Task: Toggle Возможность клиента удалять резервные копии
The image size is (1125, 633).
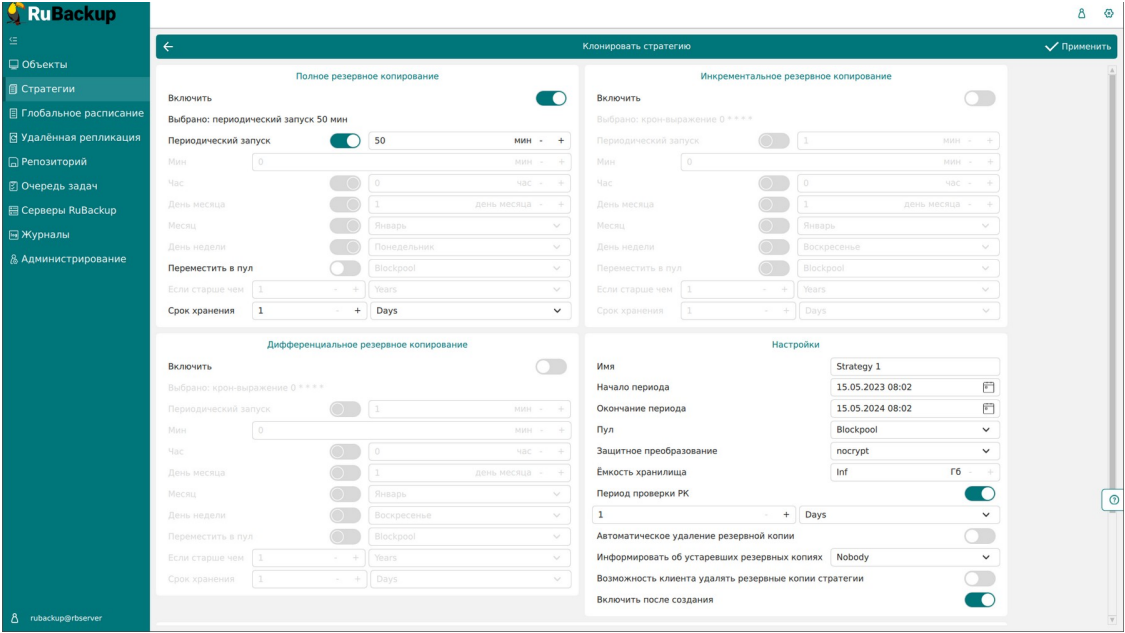Action: pos(979,578)
